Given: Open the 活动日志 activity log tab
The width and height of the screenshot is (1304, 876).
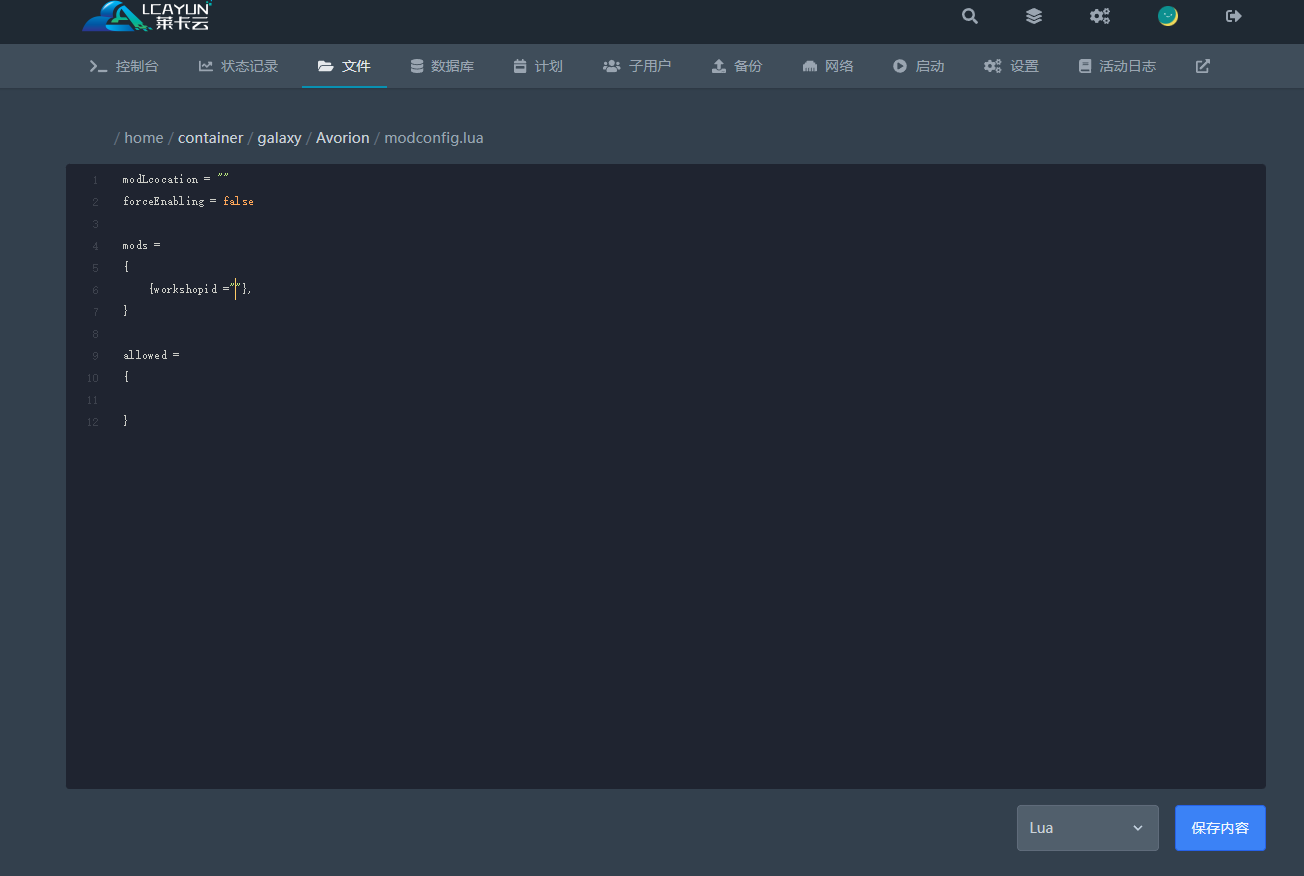Looking at the screenshot, I should coord(1117,66).
